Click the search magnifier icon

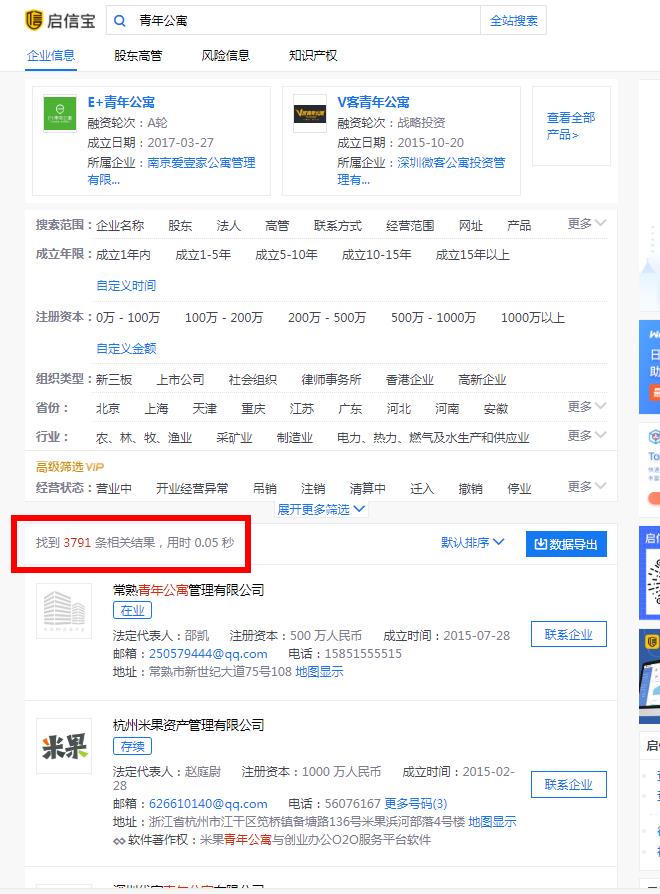120,21
